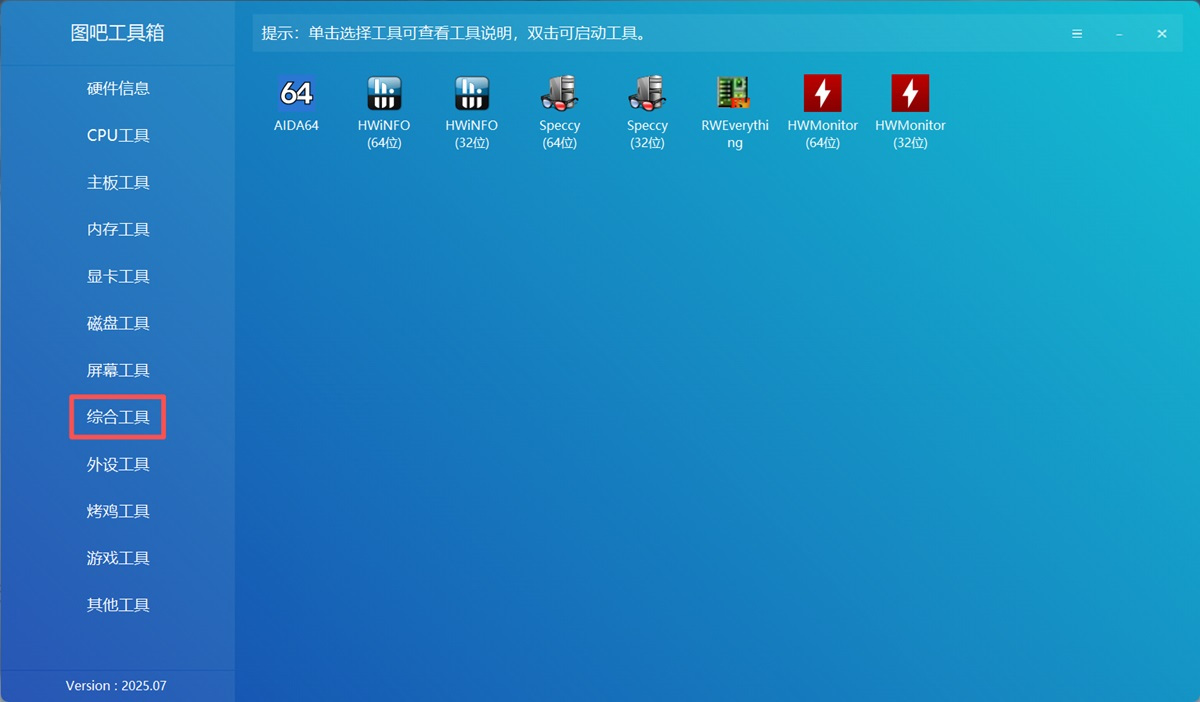This screenshot has height=702, width=1200.
Task: Switch to 内存工具 tools
Action: pos(117,229)
